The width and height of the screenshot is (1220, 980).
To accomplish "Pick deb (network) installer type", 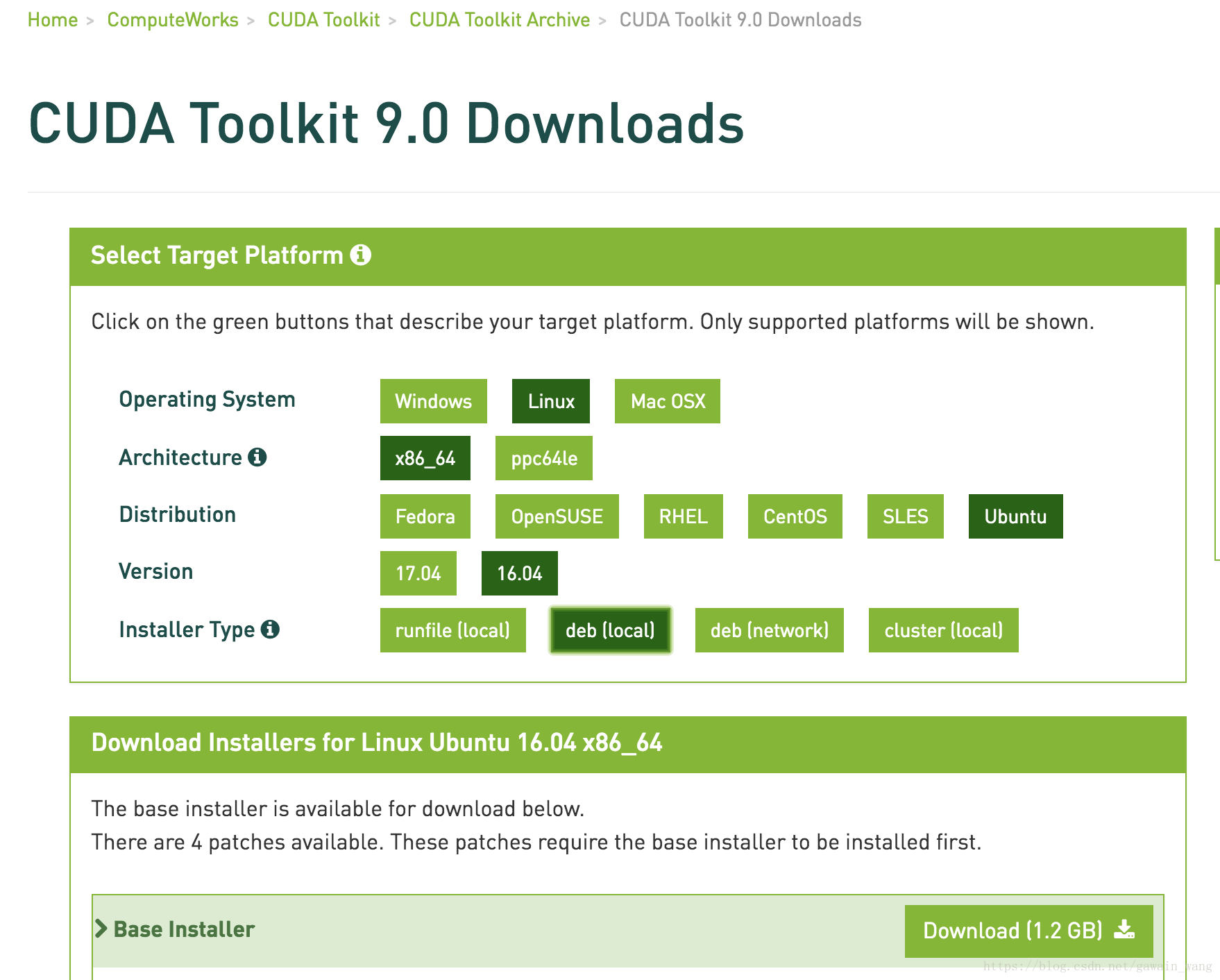I will [770, 630].
